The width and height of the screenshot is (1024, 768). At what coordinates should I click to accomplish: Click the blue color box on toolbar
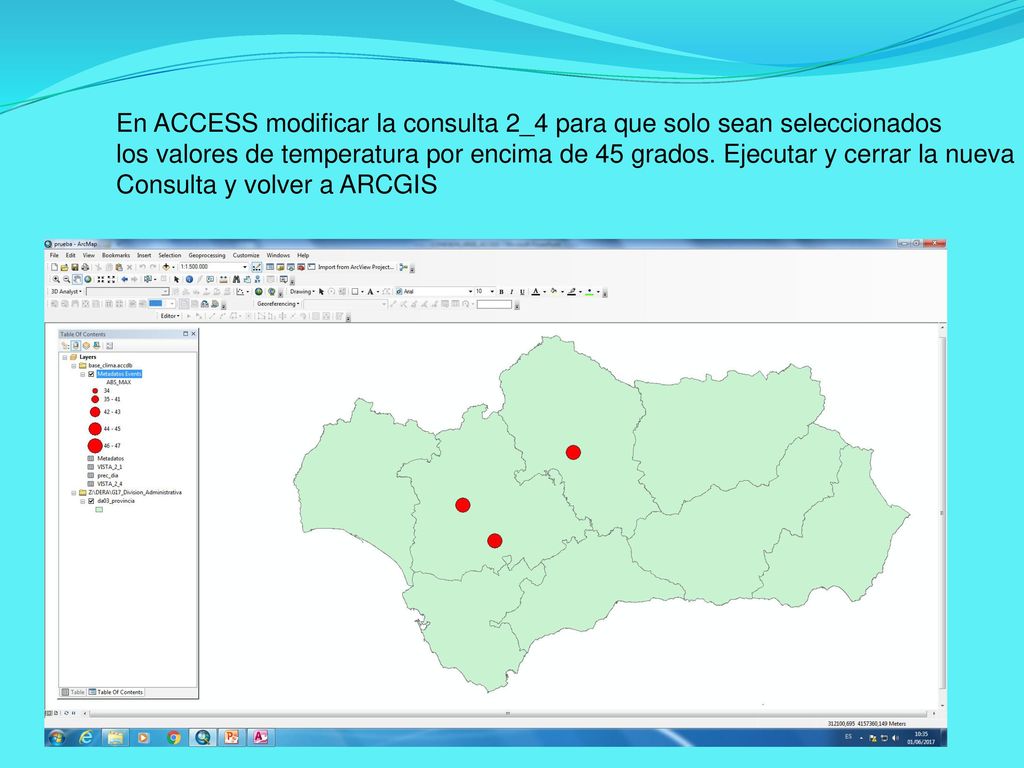tap(156, 304)
